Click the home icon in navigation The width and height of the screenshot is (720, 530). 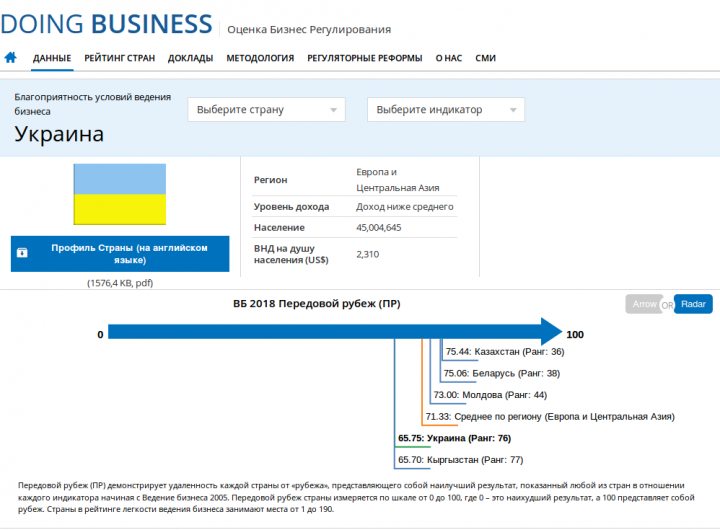tap(11, 57)
